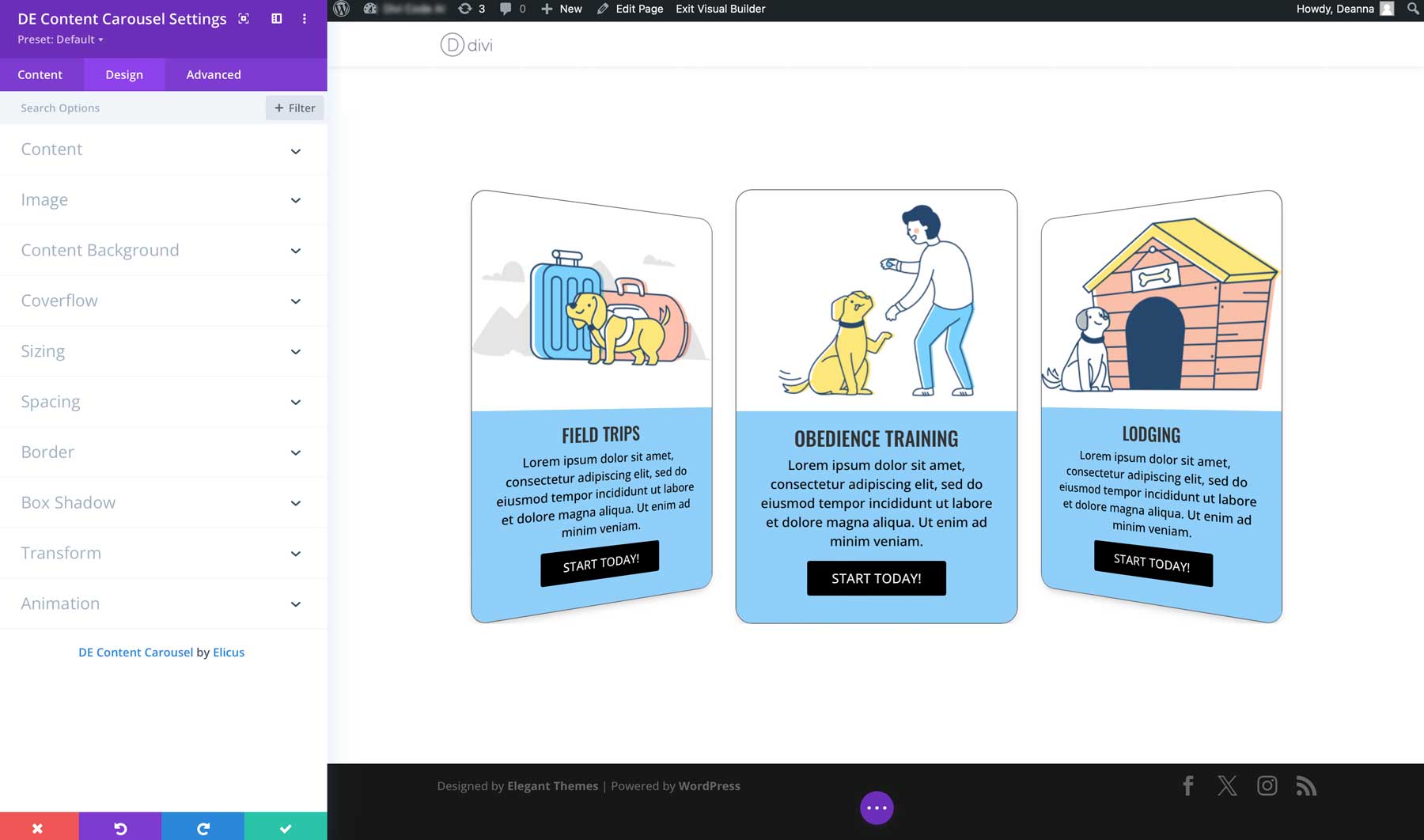This screenshot has height=840, width=1424.
Task: Expand settings panel to fullscreen
Action: (x=244, y=18)
